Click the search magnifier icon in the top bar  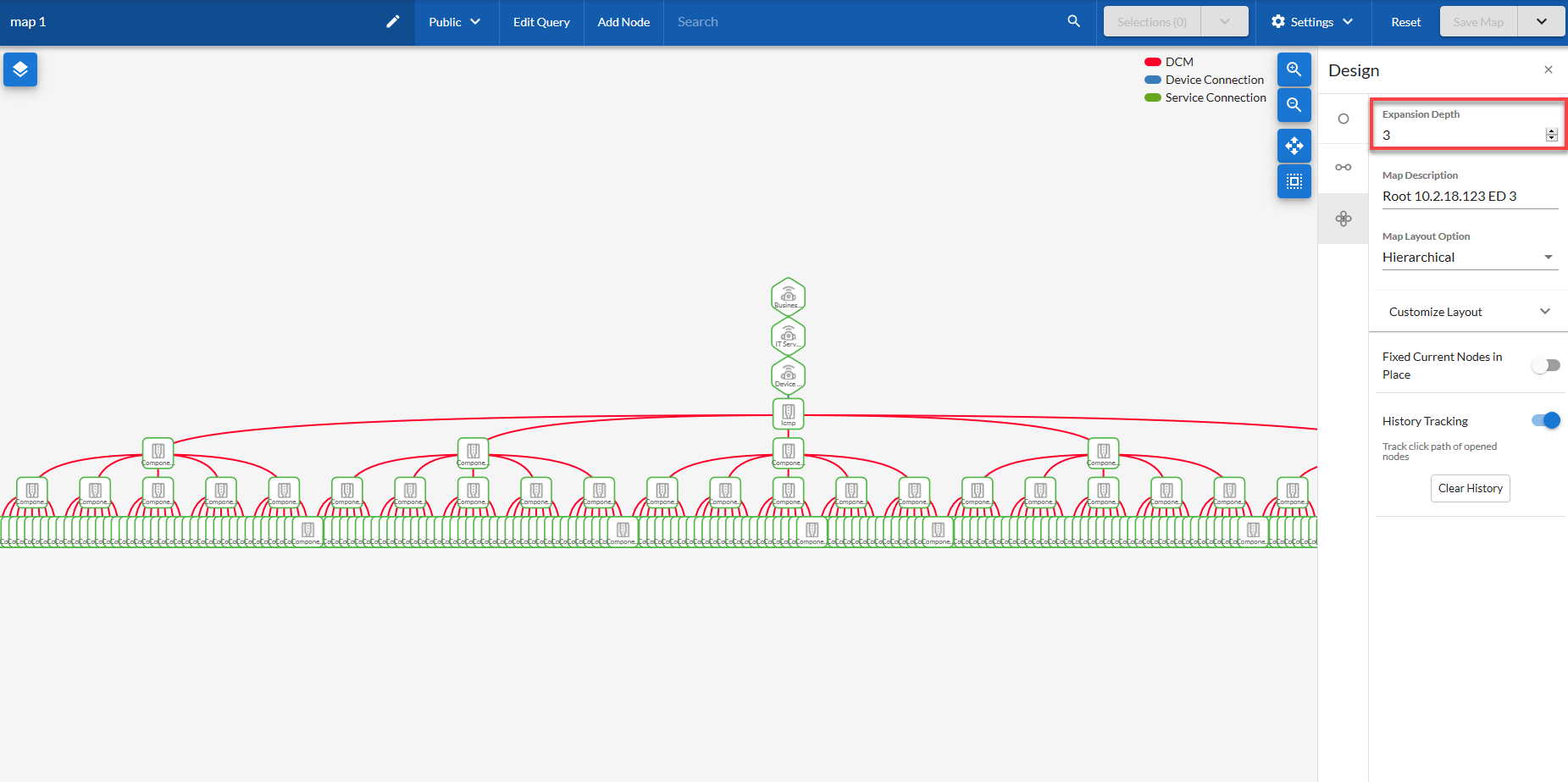click(1073, 22)
